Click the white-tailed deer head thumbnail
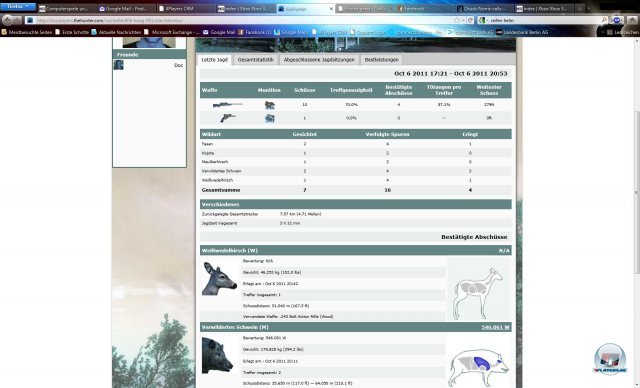The height and width of the screenshot is (388, 640). tap(219, 279)
